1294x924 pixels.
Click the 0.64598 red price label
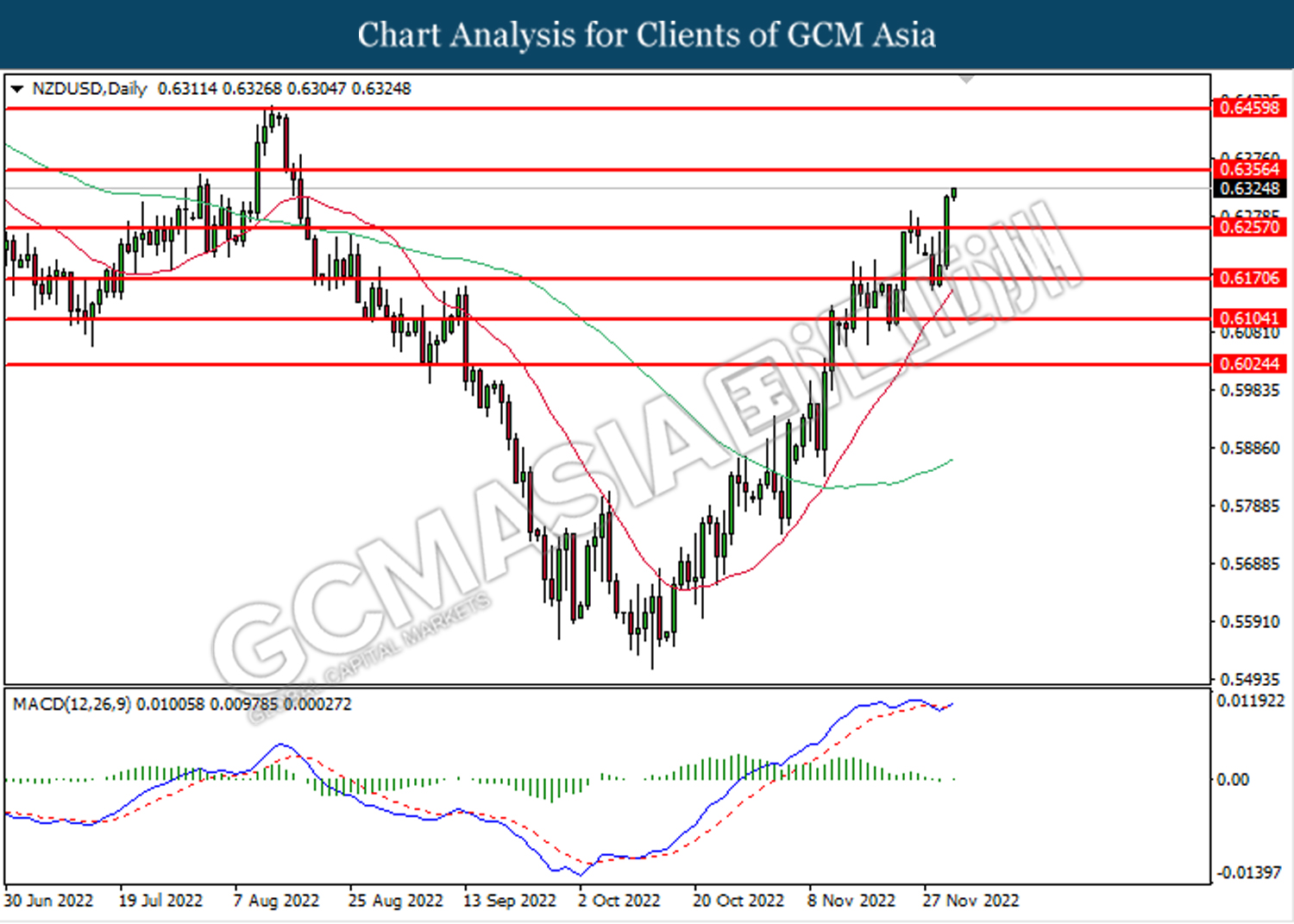pyautogui.click(x=1250, y=108)
